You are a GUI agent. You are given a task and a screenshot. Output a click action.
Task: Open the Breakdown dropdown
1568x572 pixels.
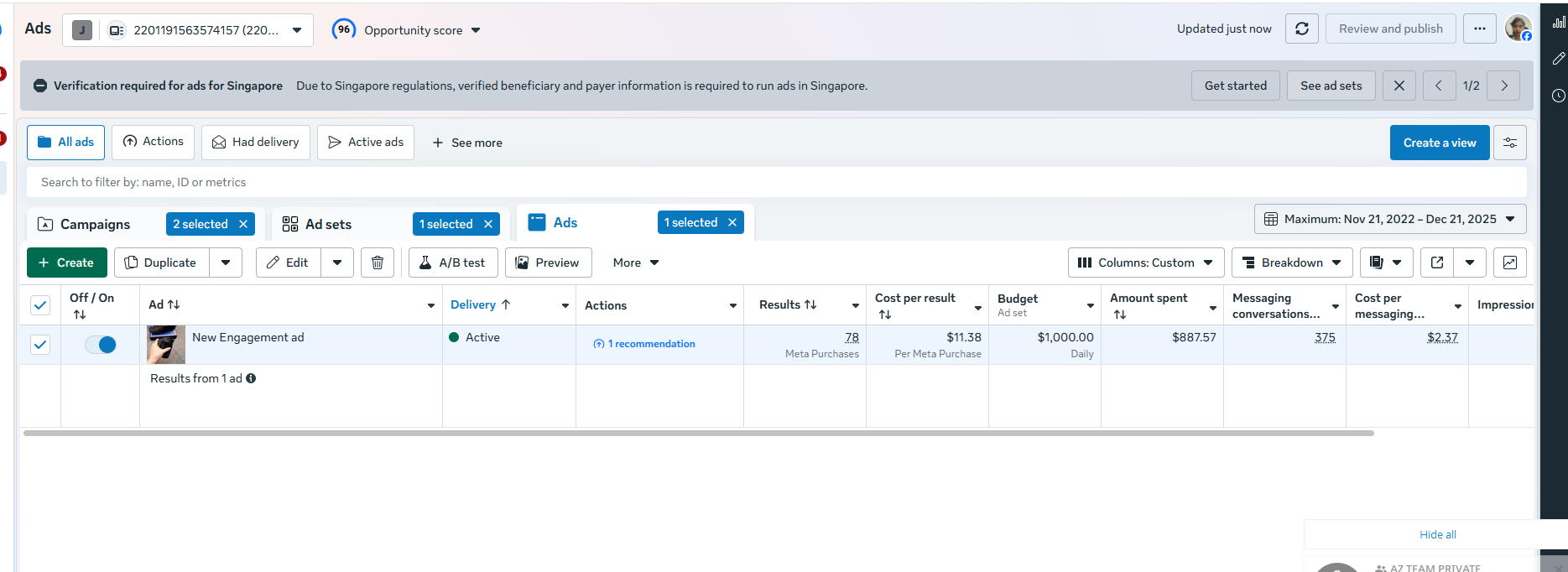[1292, 263]
